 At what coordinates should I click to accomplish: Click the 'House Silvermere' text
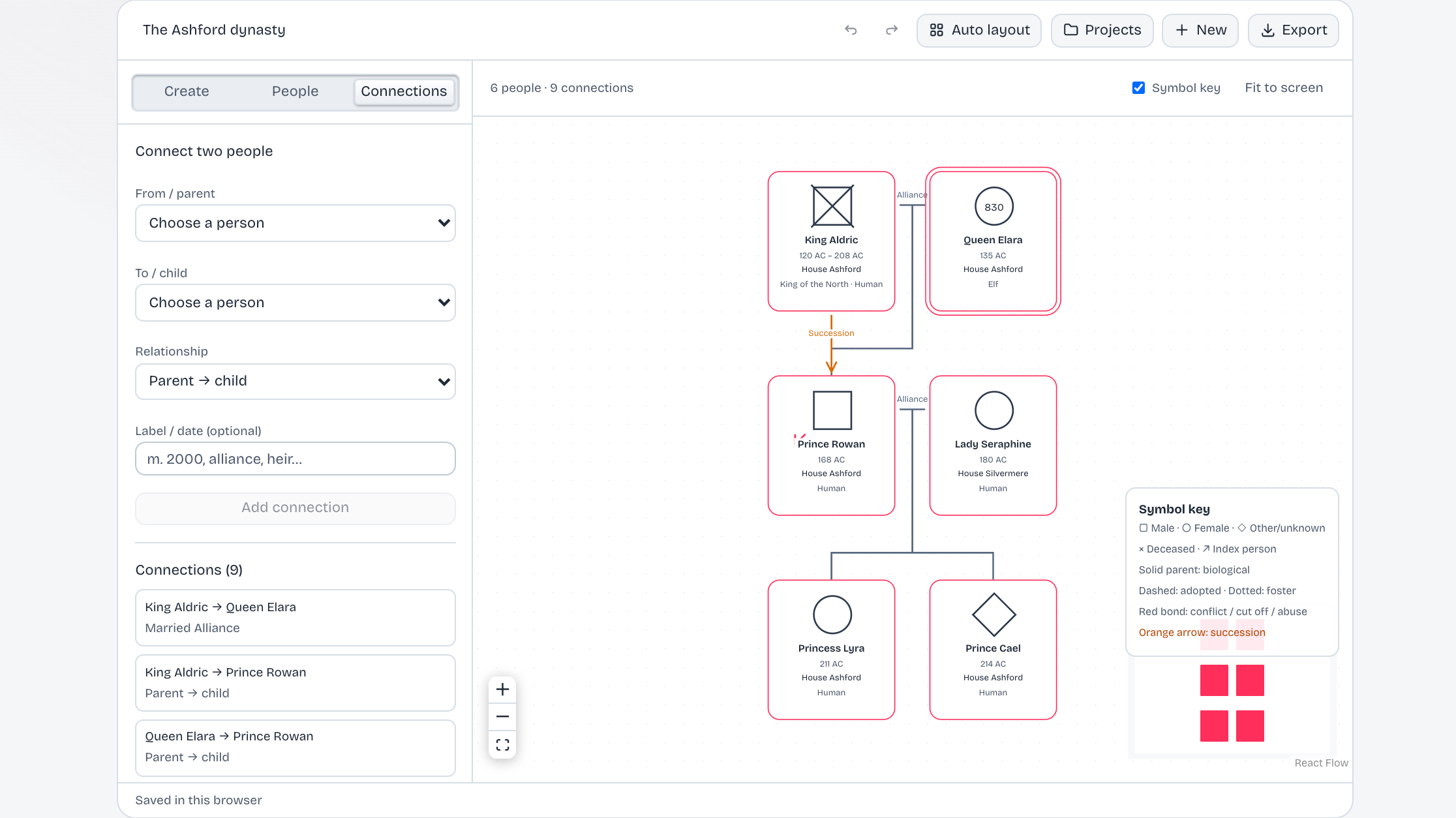tap(993, 474)
